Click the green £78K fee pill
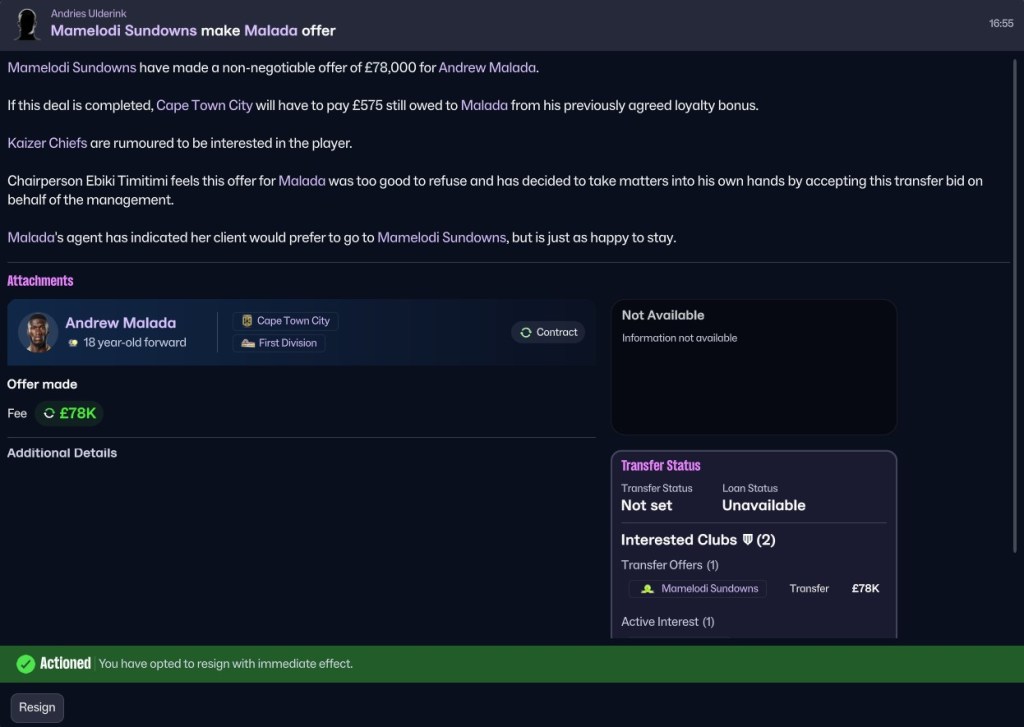The width and height of the screenshot is (1024, 727). (69, 413)
